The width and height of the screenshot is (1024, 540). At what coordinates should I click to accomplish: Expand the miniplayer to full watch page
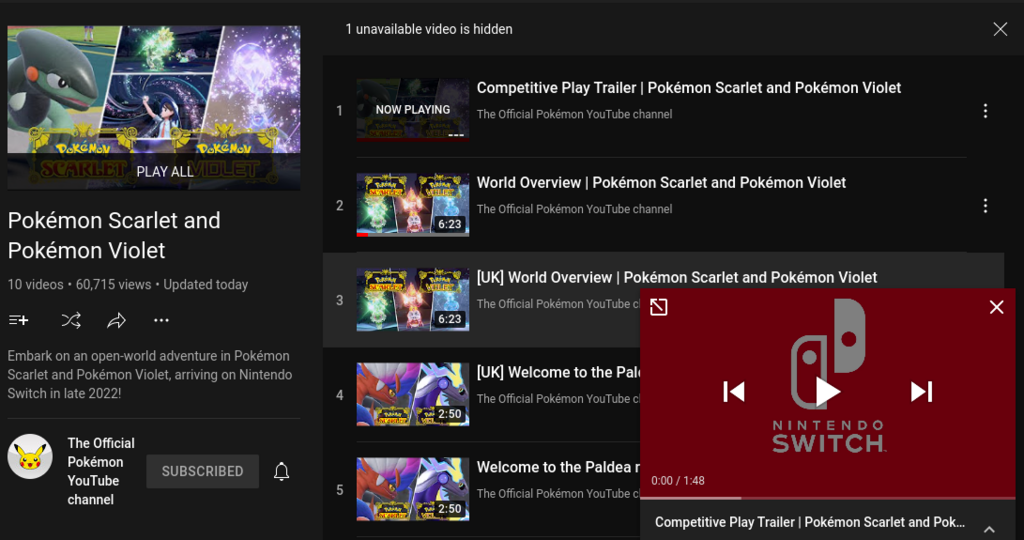pos(659,307)
